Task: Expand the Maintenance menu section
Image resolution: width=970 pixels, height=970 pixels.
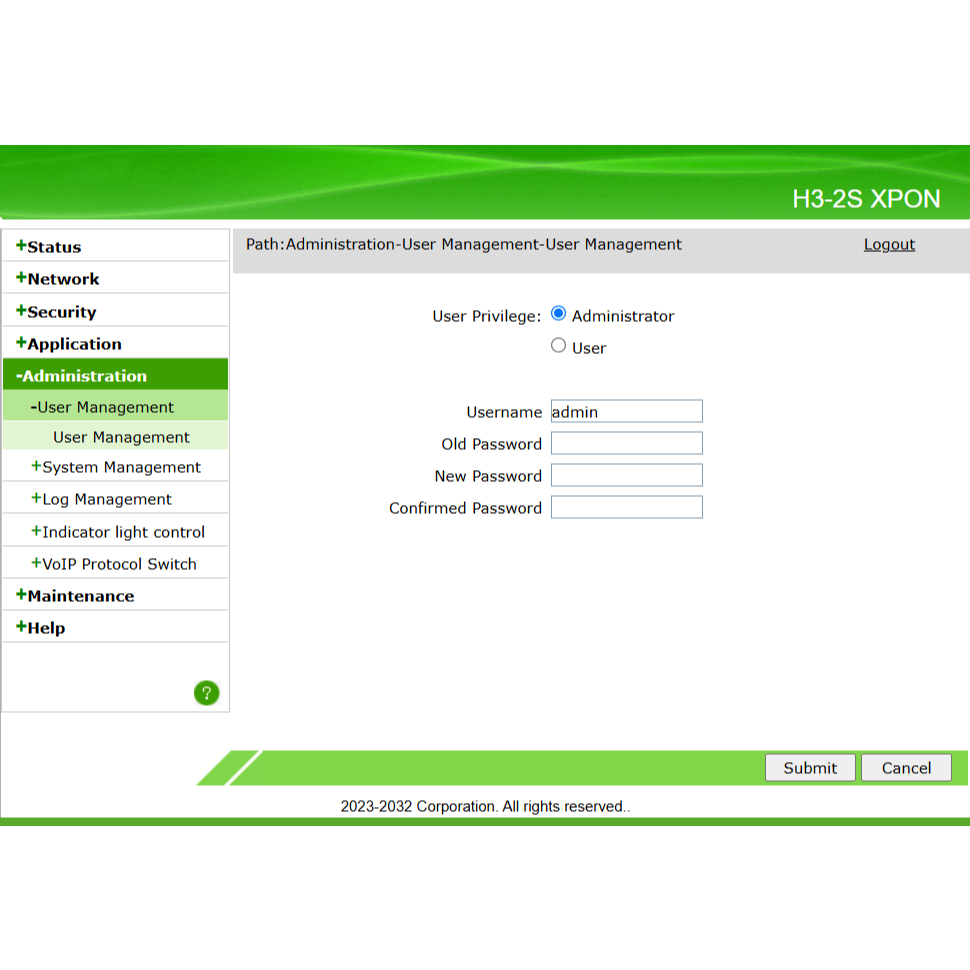Action: point(75,596)
